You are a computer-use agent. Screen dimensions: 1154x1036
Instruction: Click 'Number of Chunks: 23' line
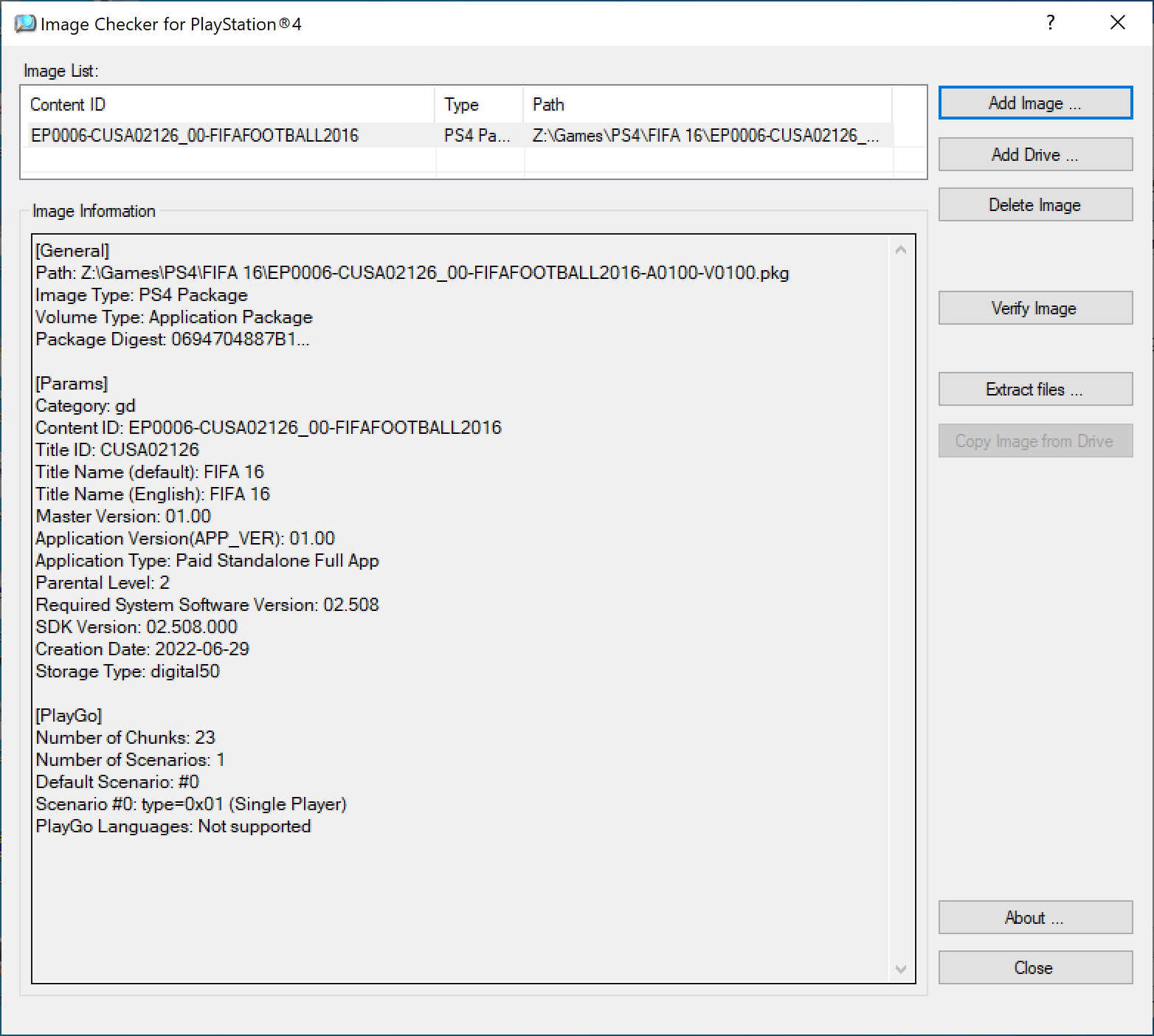125,738
